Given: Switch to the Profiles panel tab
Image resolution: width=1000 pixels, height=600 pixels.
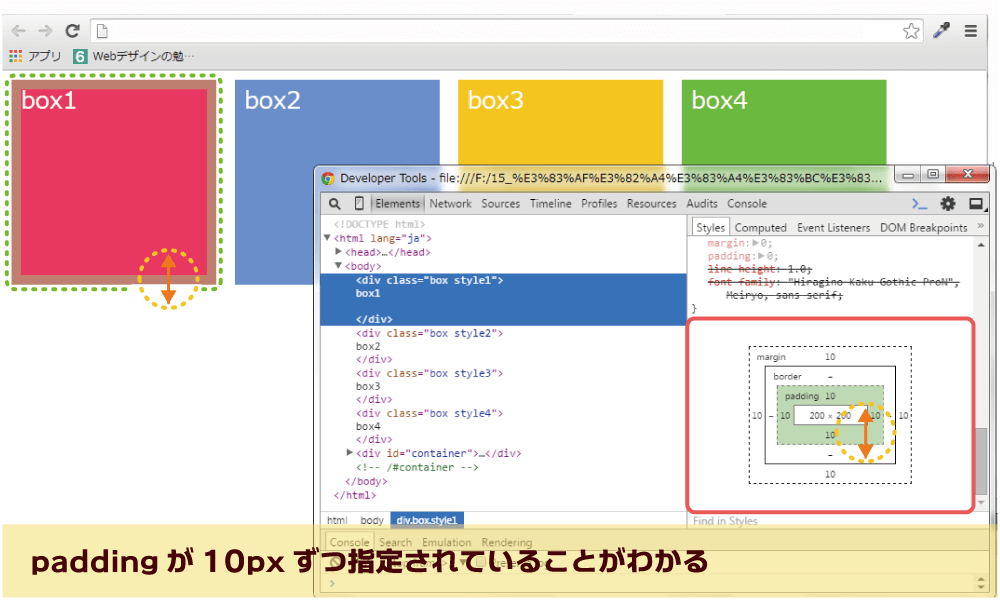Looking at the screenshot, I should click(x=599, y=203).
